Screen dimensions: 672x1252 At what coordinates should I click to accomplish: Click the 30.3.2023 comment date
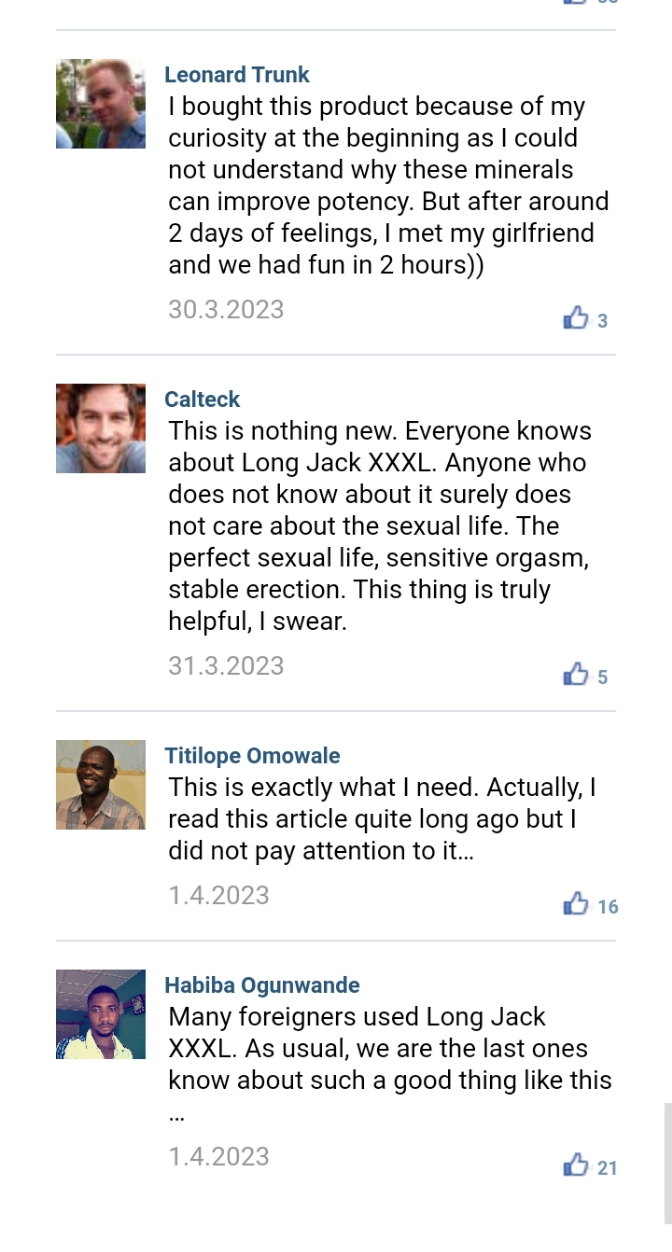(226, 310)
